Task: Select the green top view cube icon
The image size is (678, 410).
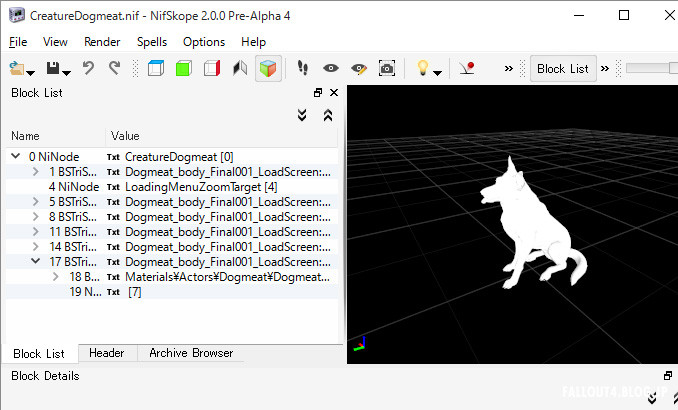Action: click(x=184, y=68)
